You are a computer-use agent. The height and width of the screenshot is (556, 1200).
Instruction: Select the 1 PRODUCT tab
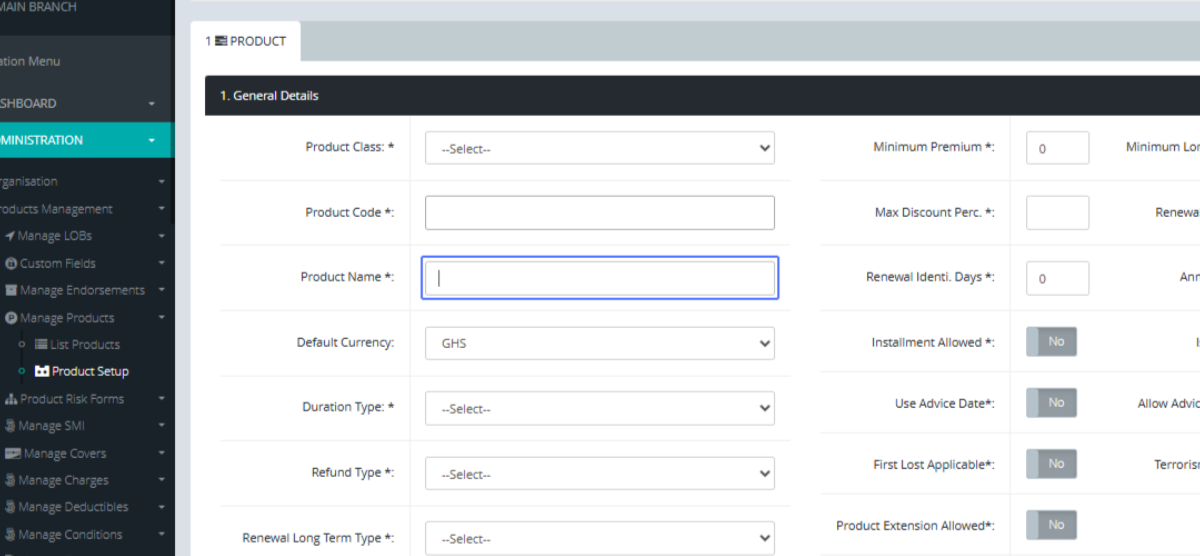pyautogui.click(x=246, y=41)
